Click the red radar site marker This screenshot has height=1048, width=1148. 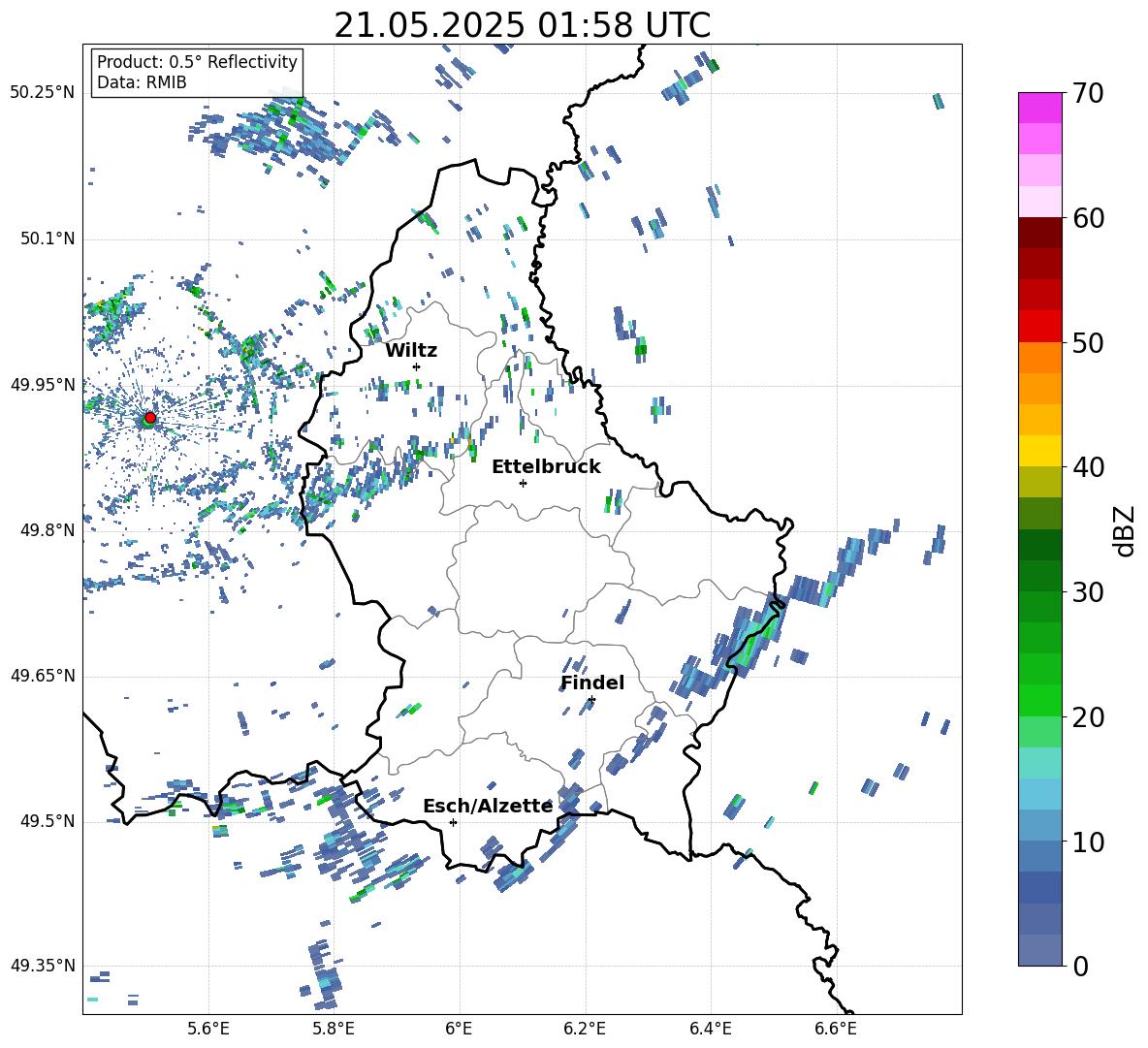150,417
